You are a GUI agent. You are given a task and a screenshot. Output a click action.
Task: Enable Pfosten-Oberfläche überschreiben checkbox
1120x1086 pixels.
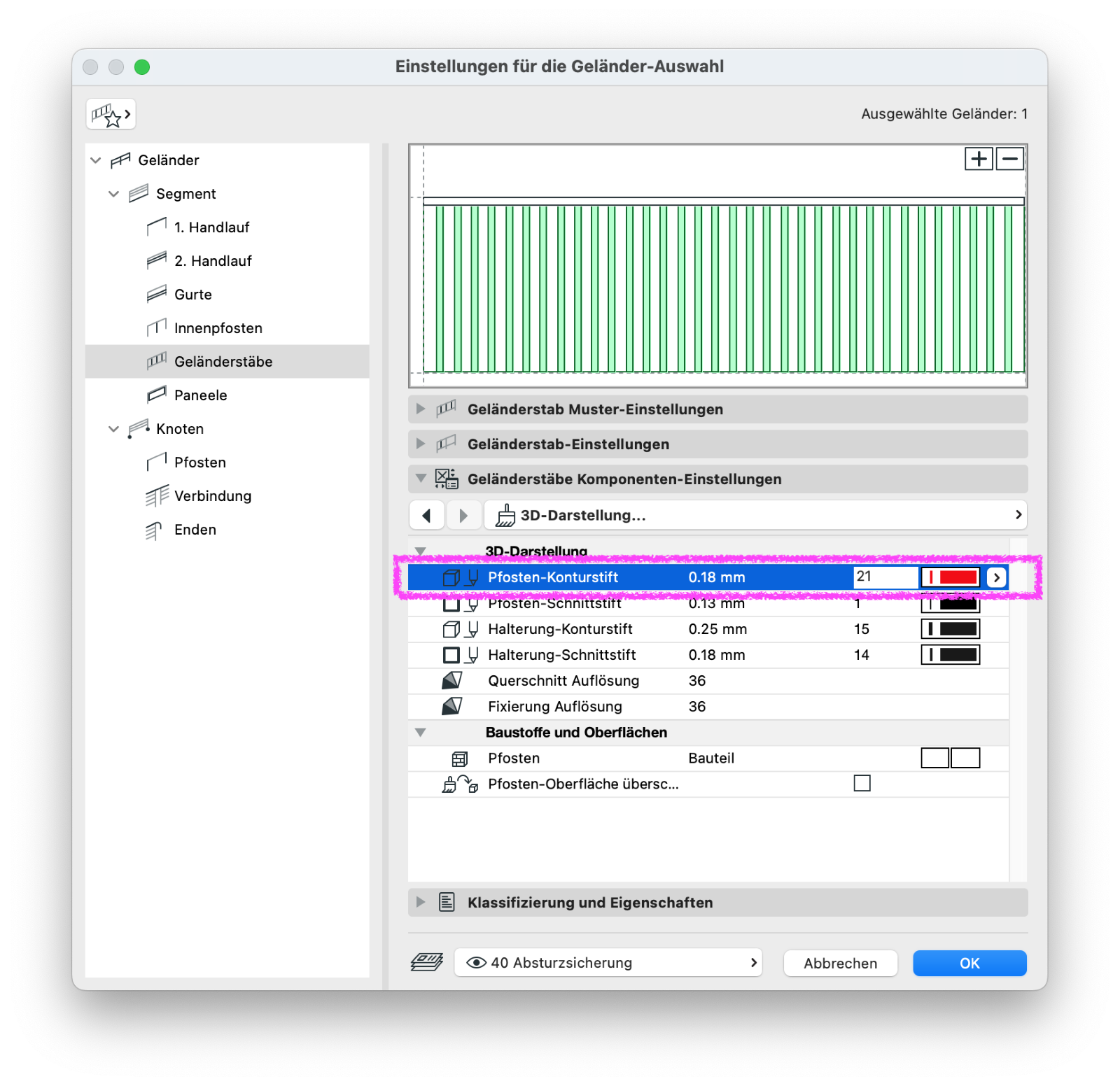pos(862,783)
